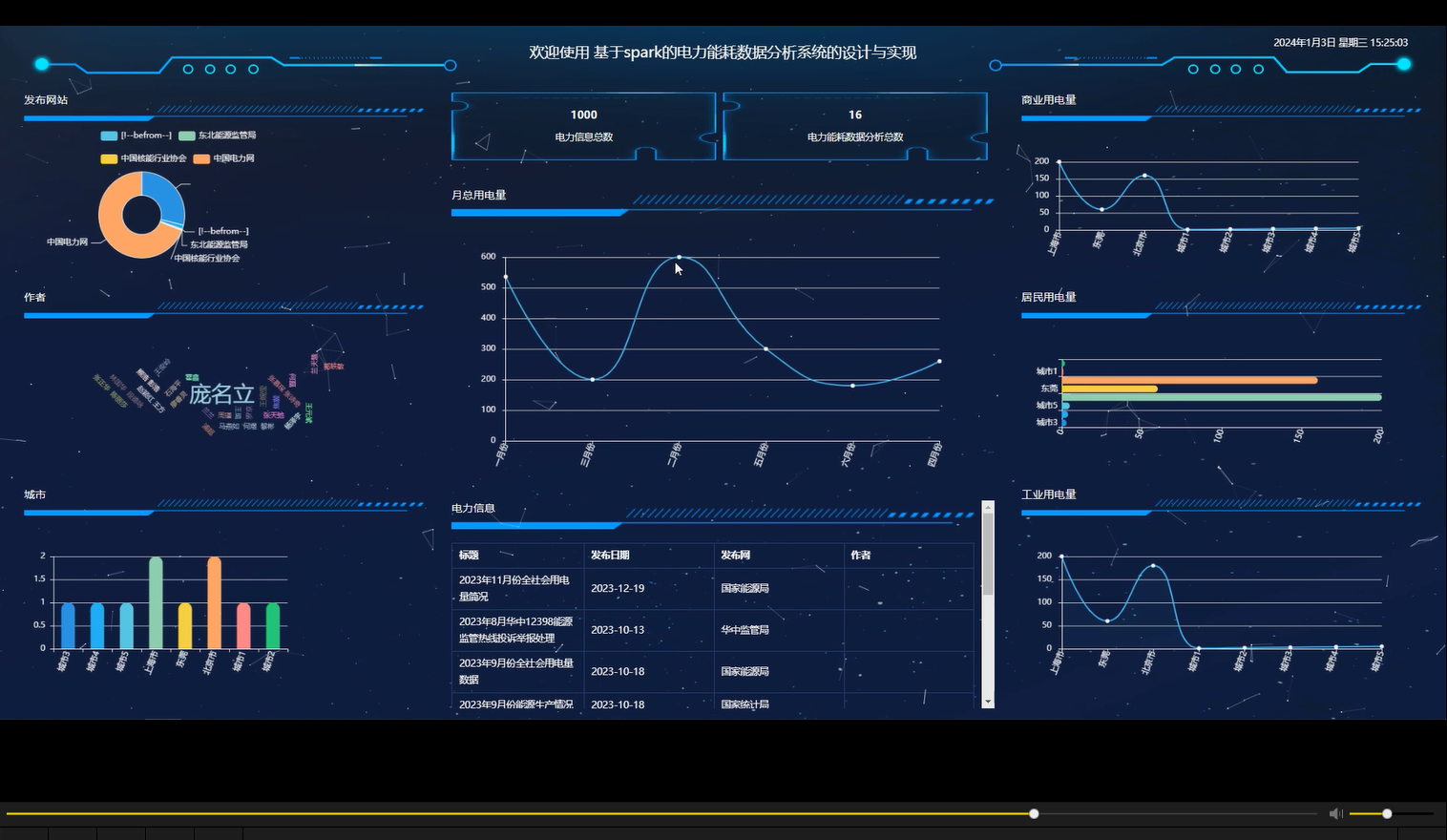Click the 北京市 peak in 工业用电量 chart

point(1153,565)
